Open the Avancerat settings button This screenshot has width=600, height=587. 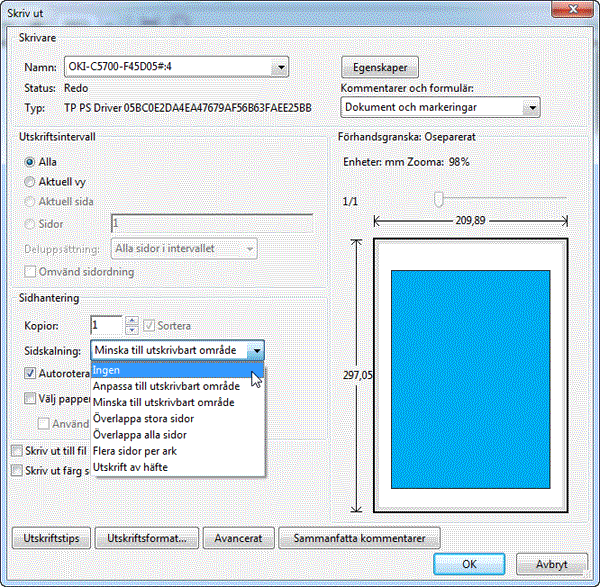point(238,538)
